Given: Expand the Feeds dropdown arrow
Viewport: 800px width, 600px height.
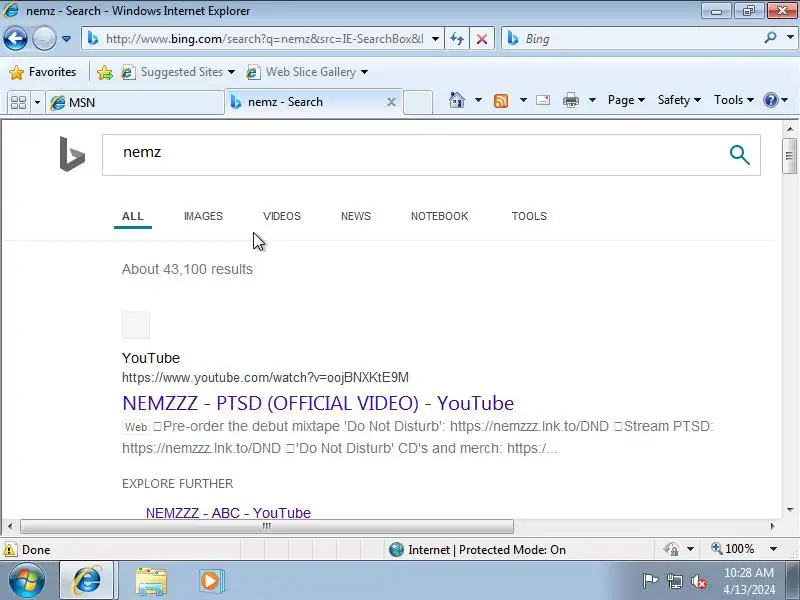Looking at the screenshot, I should pos(523,100).
